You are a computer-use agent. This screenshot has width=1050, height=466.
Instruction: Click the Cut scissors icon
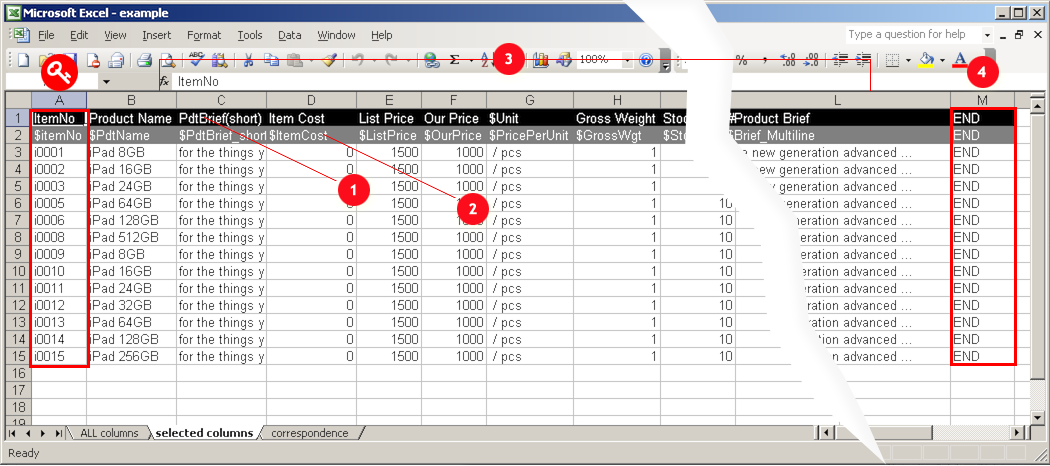coord(247,60)
